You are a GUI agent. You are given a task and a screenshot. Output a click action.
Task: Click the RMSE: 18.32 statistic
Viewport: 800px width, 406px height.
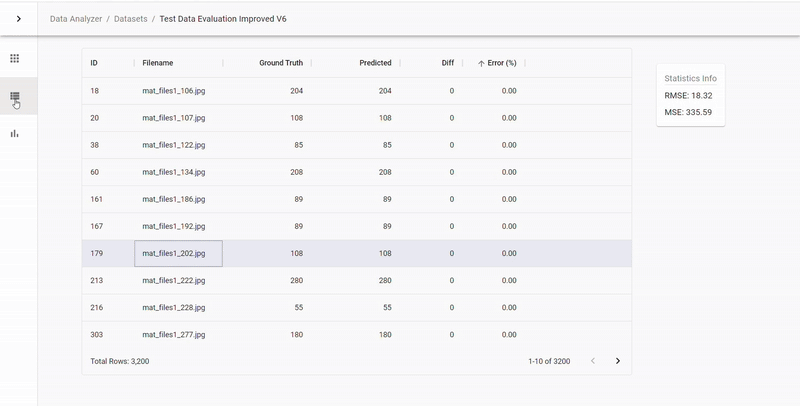coord(688,95)
